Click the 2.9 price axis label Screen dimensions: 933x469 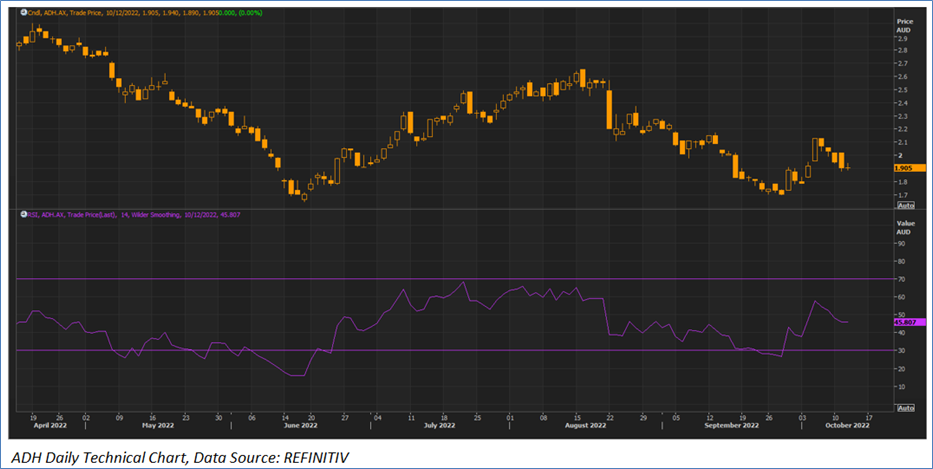902,38
